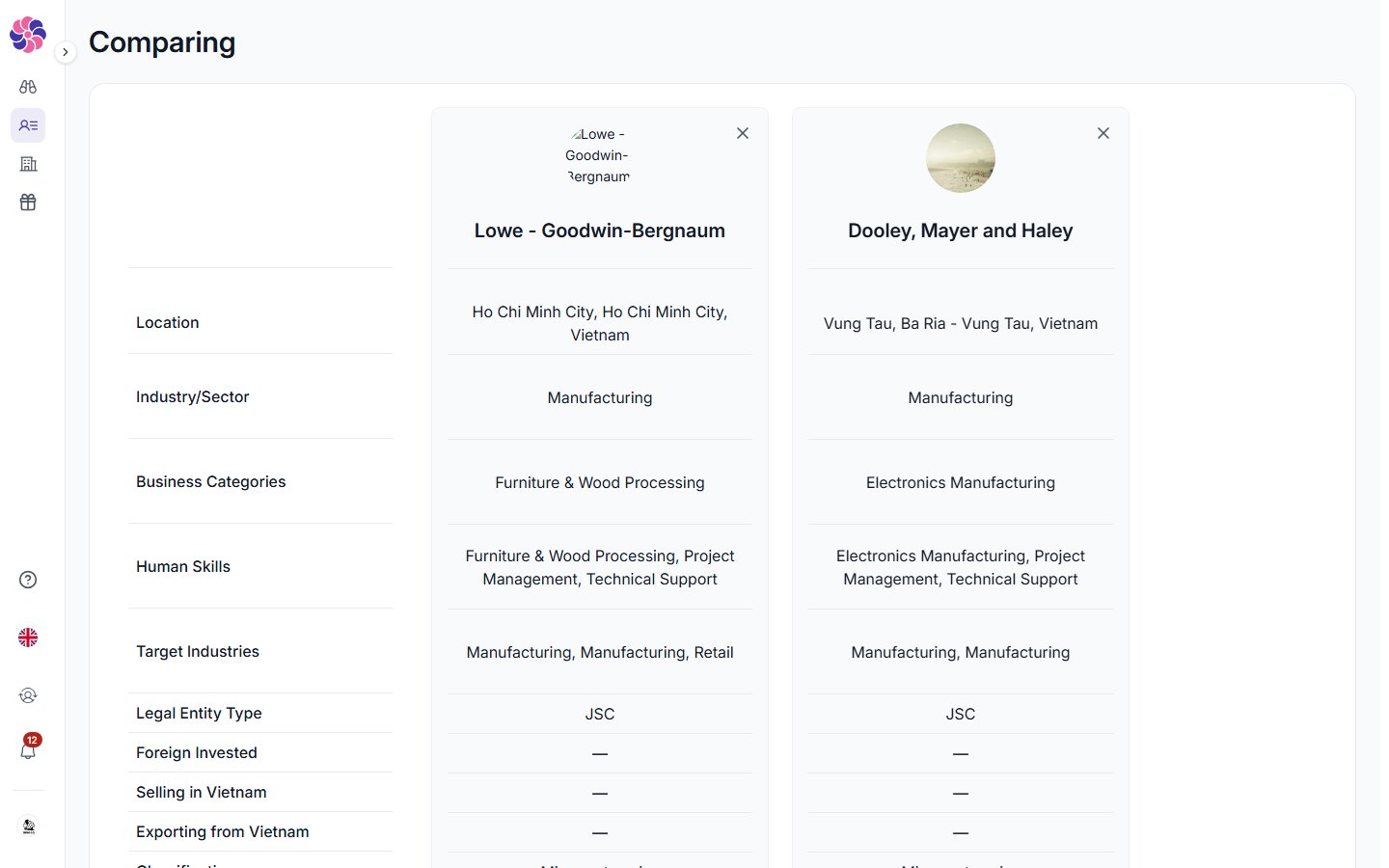Screen dimensions: 1389x868
Task: Change language using the UK flag icon
Action: pos(28,637)
